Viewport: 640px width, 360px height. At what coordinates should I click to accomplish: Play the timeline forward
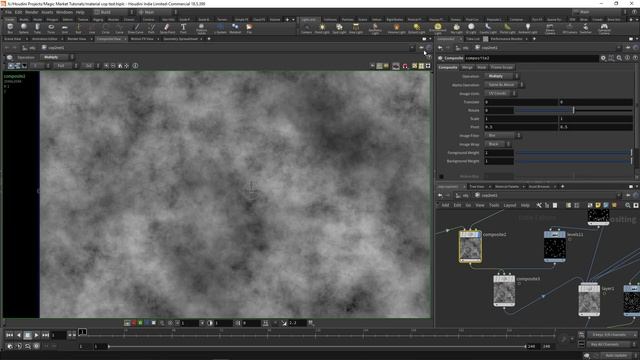(37, 335)
